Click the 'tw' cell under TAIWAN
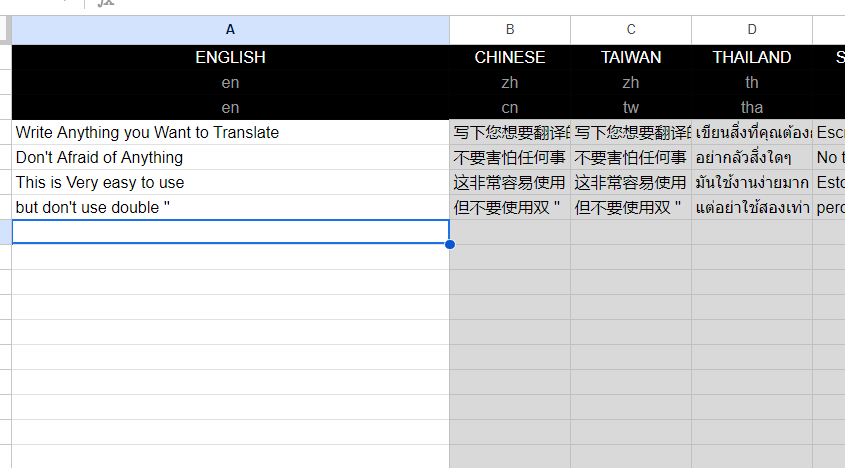 pyautogui.click(x=631, y=108)
